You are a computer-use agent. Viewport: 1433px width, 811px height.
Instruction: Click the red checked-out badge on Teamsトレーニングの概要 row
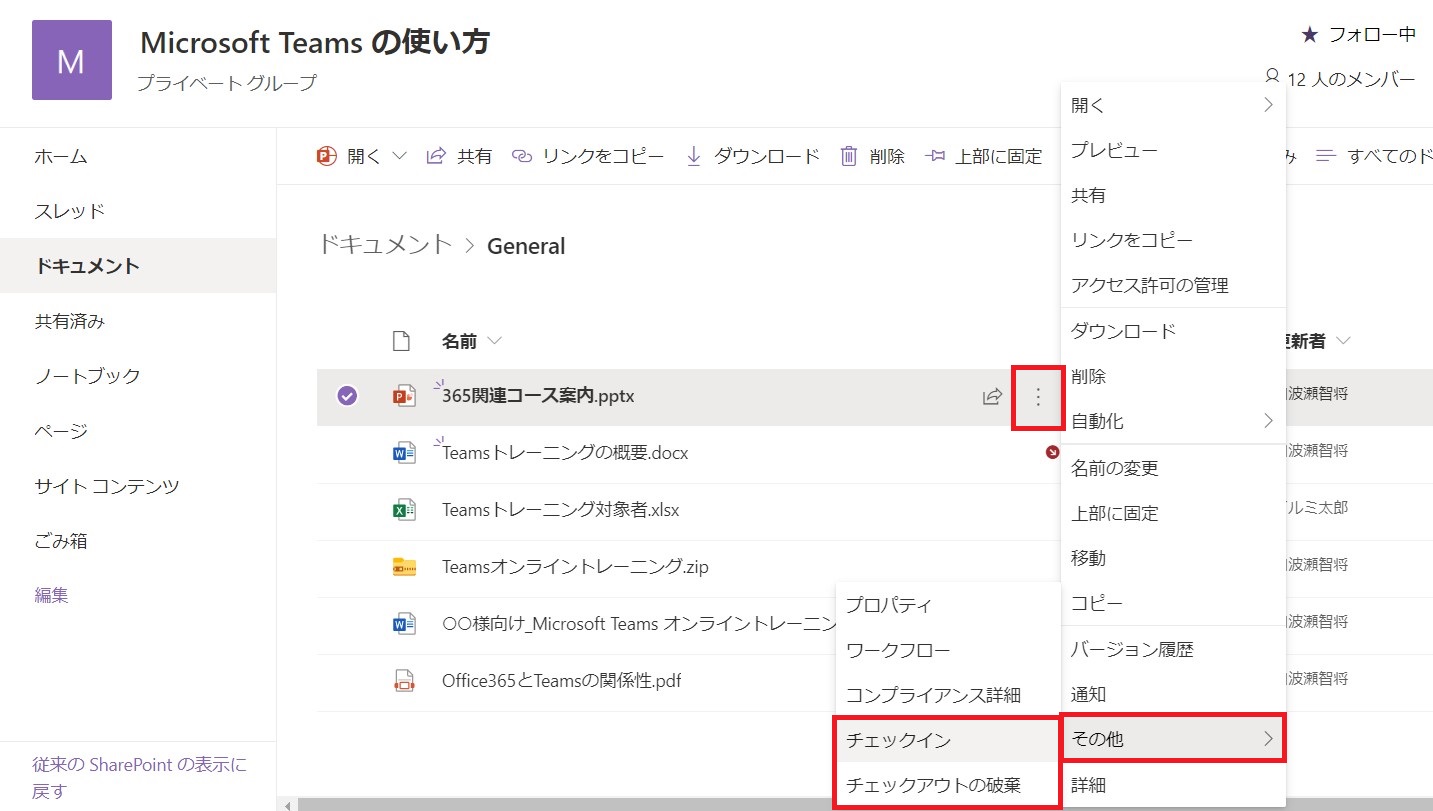coord(1052,452)
